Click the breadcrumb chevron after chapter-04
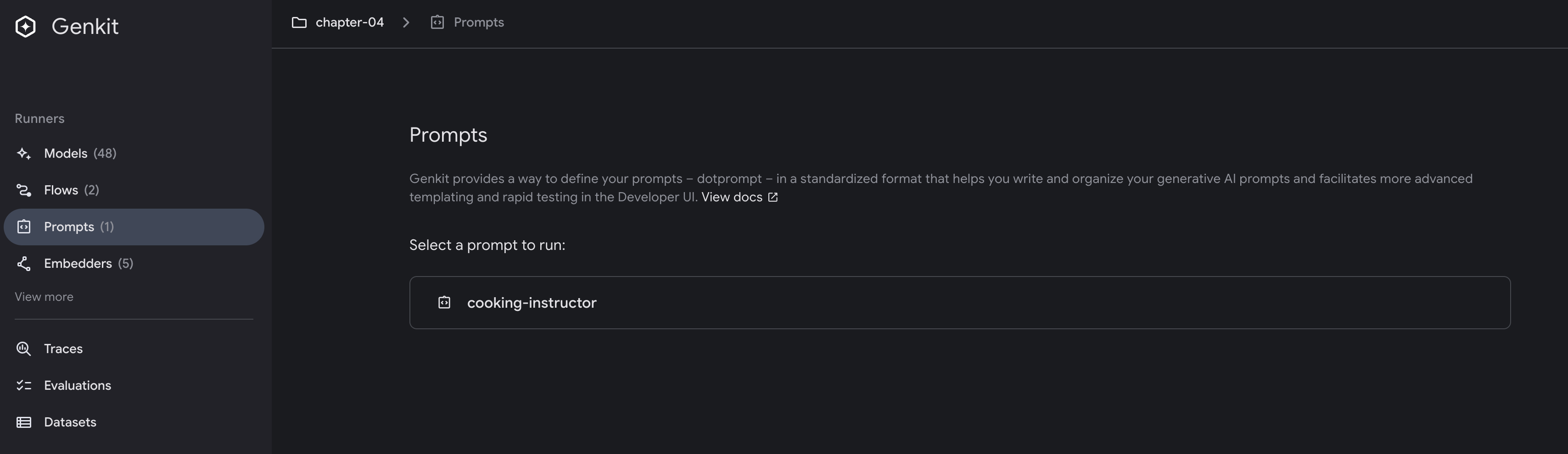 406,22
